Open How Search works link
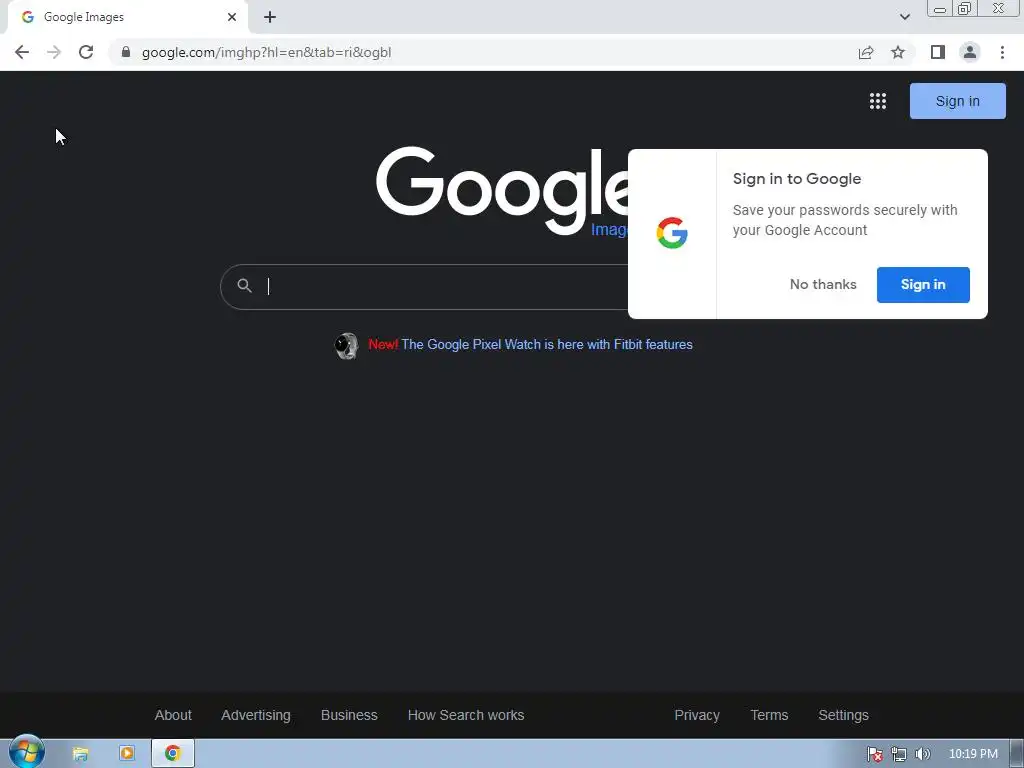 pyautogui.click(x=466, y=715)
